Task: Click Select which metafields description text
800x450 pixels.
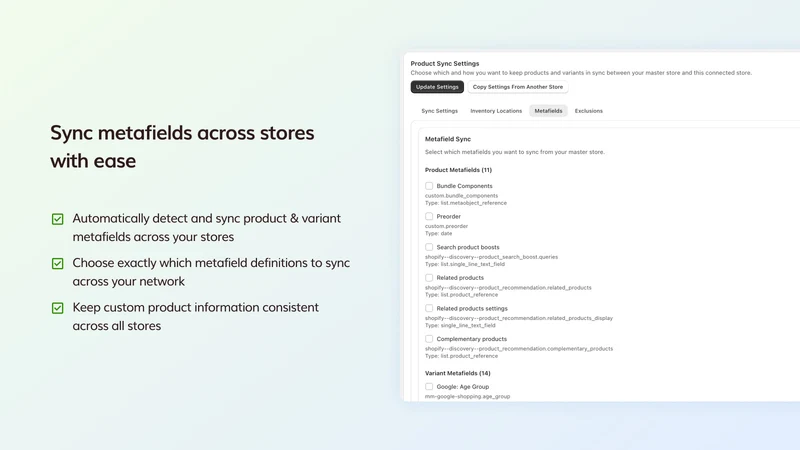Action: [514, 152]
